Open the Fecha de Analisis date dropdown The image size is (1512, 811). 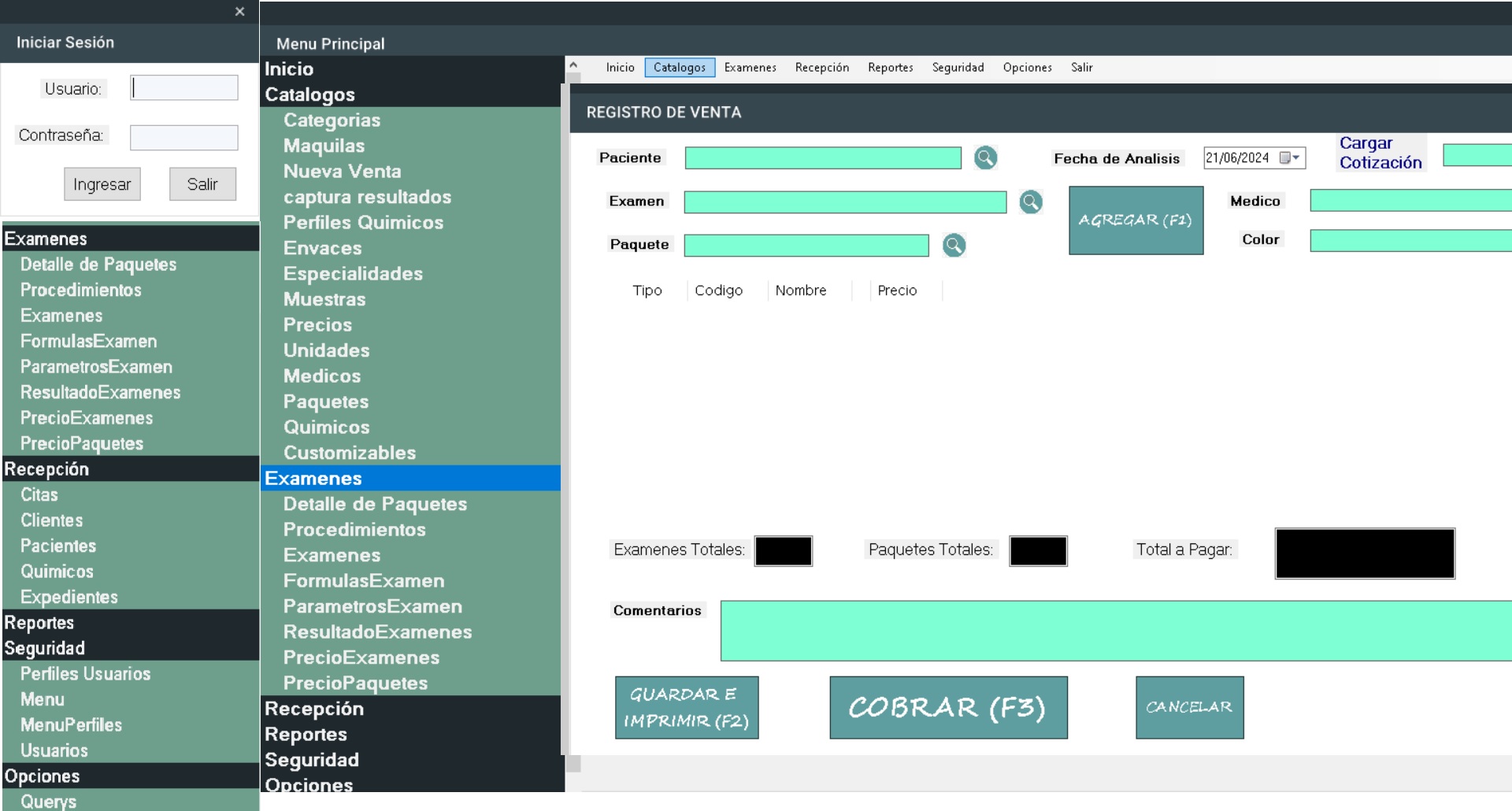click(1295, 158)
